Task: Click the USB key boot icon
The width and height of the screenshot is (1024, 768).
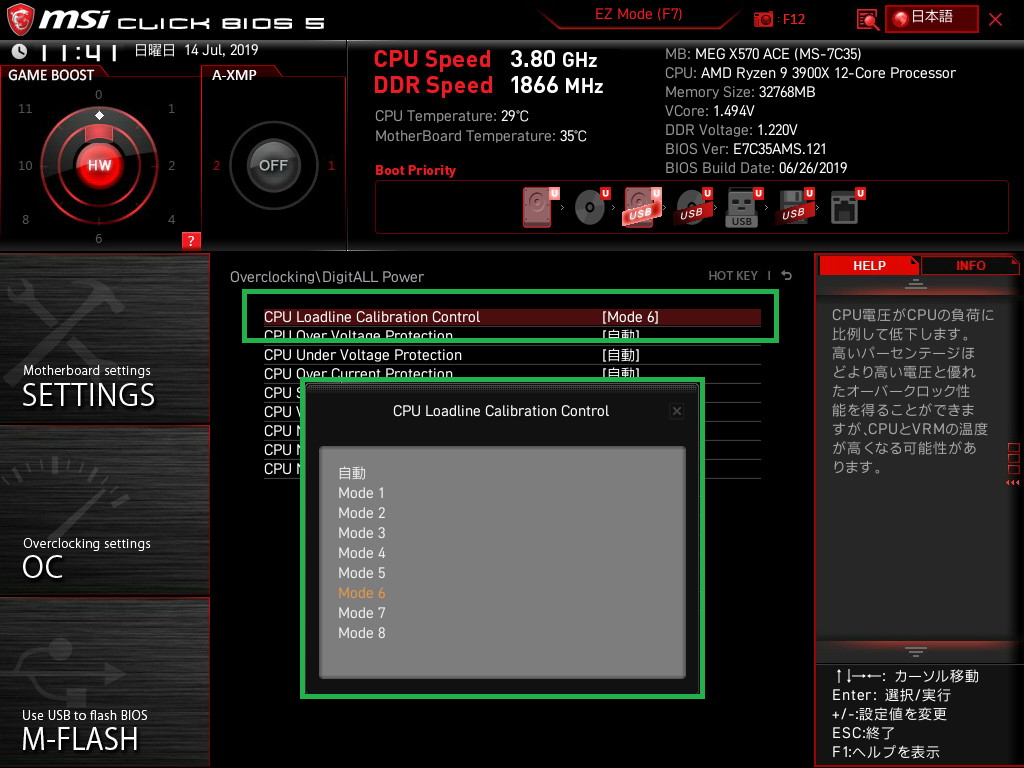Action: [x=743, y=207]
